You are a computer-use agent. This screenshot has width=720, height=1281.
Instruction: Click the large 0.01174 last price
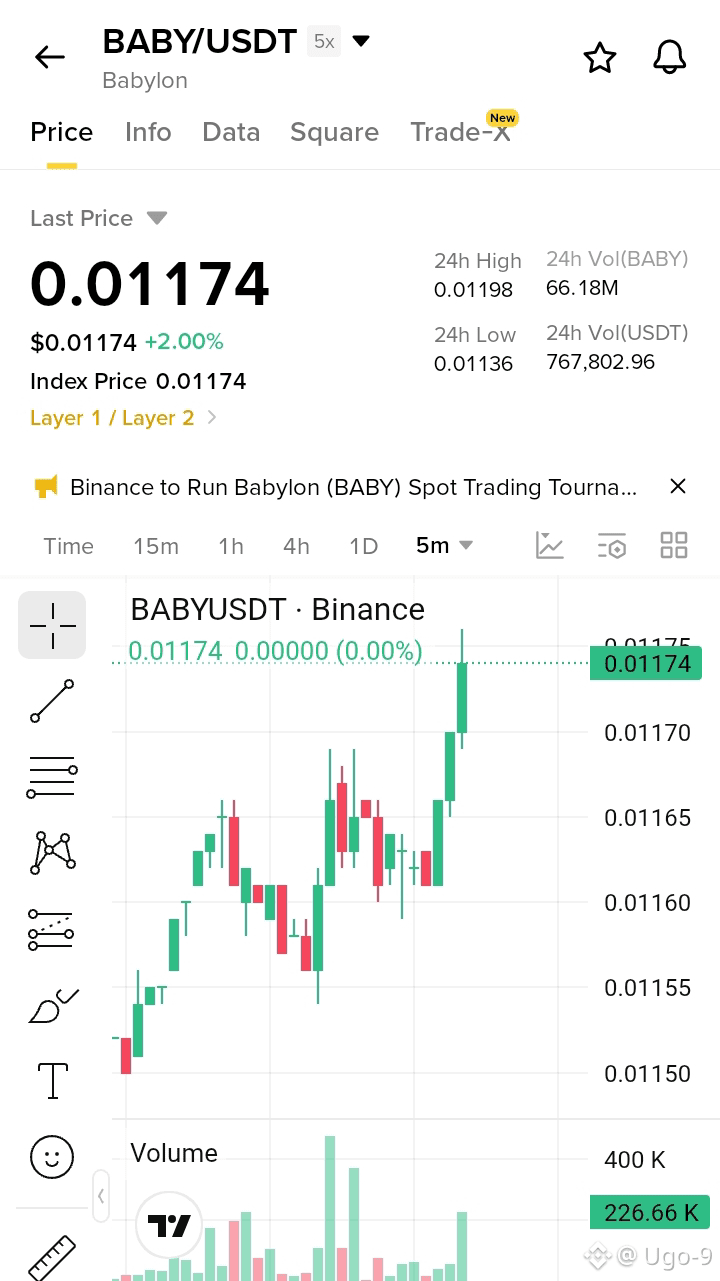(x=150, y=284)
